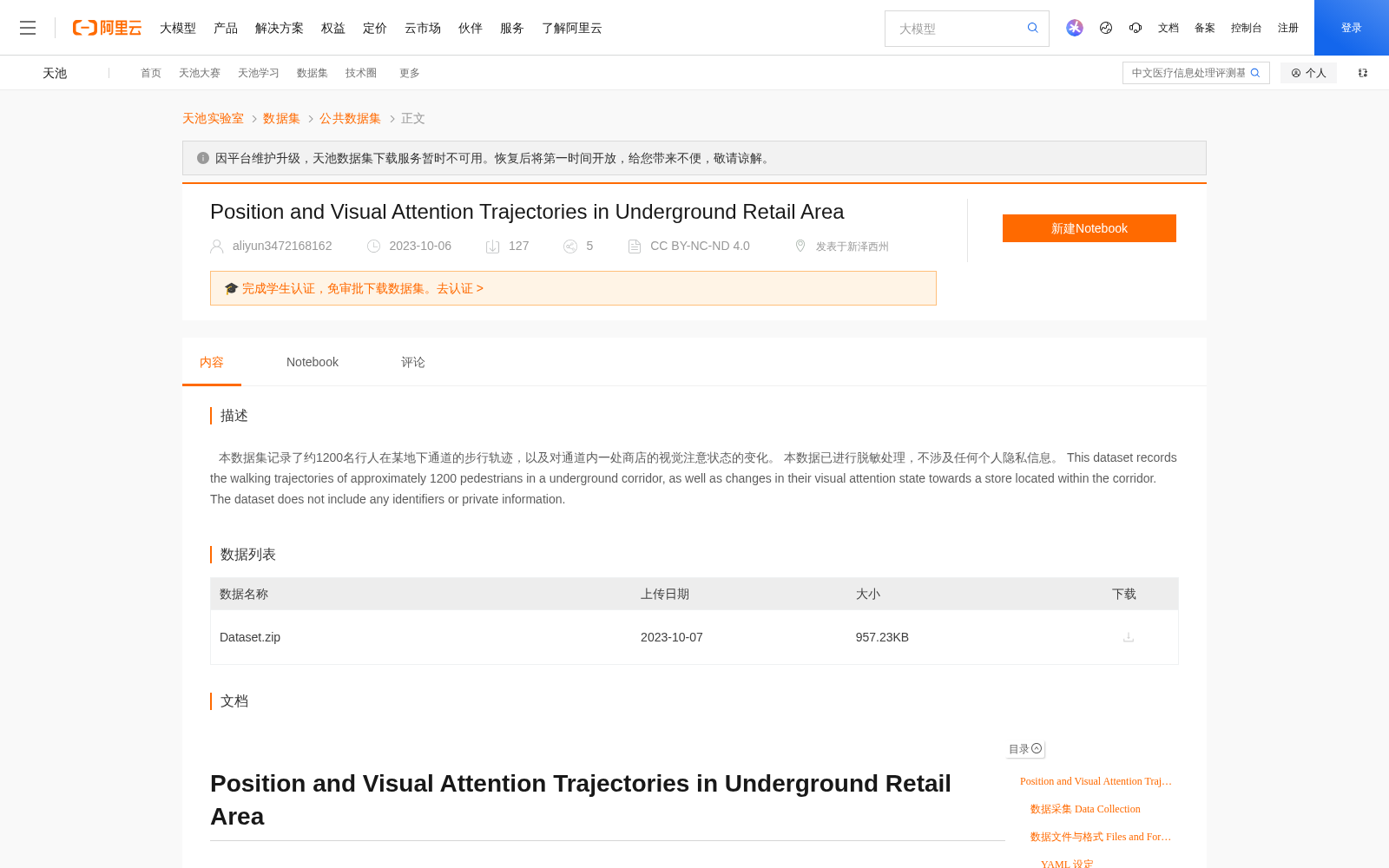Open 公共数据集 breadcrumb link
The width and height of the screenshot is (1389, 868).
pyautogui.click(x=350, y=118)
